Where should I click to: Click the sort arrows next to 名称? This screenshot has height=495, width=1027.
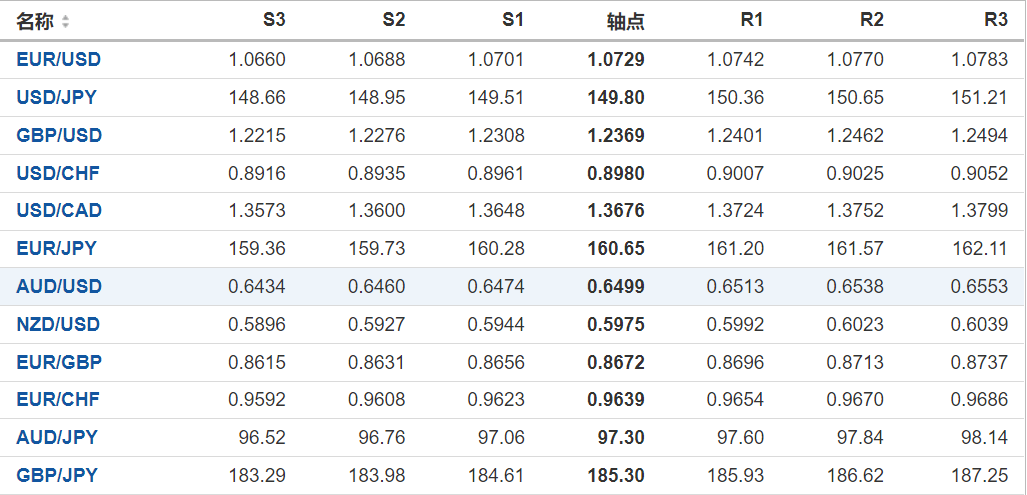tap(66, 21)
